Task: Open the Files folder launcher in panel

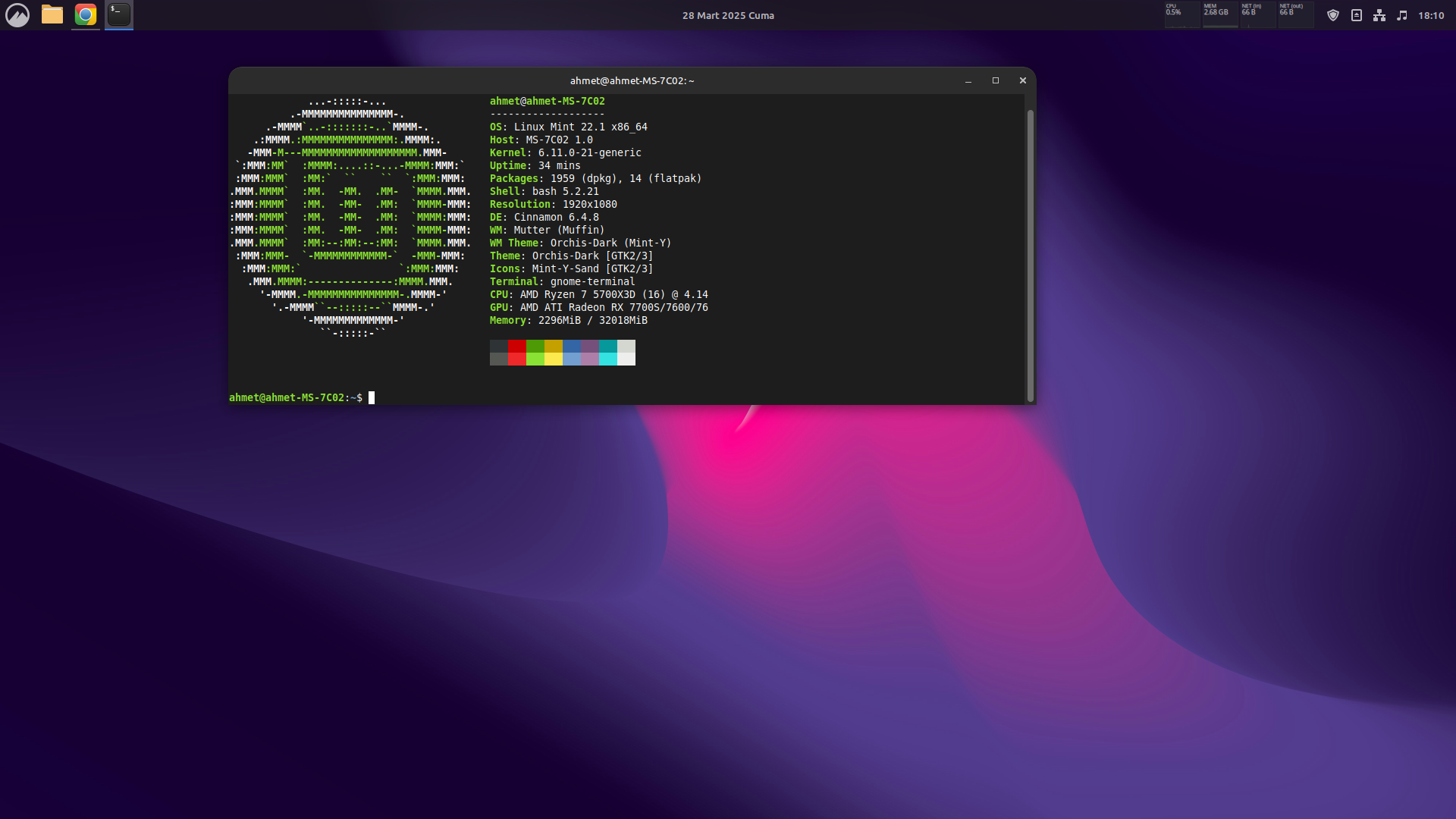Action: click(52, 14)
